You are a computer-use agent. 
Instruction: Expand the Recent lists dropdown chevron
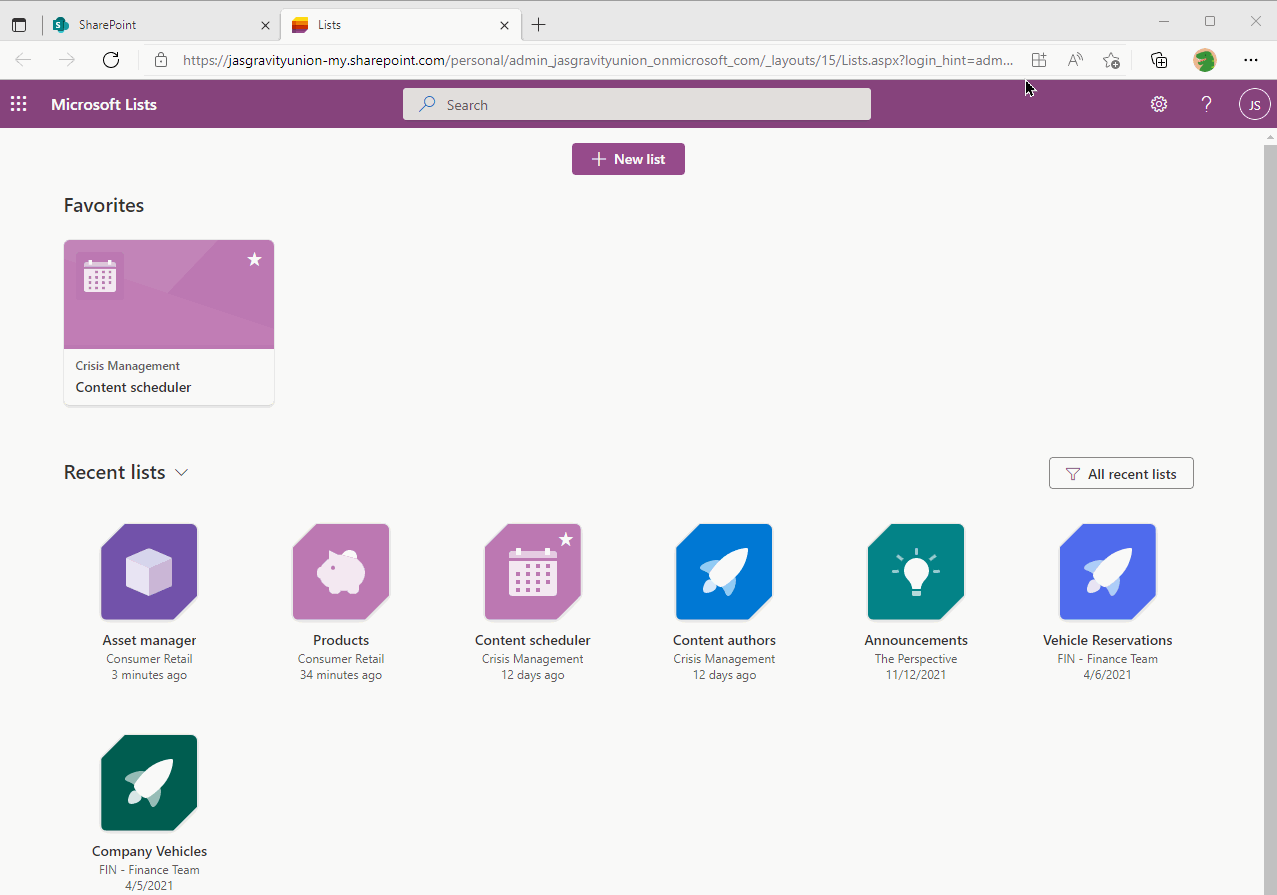pos(181,473)
